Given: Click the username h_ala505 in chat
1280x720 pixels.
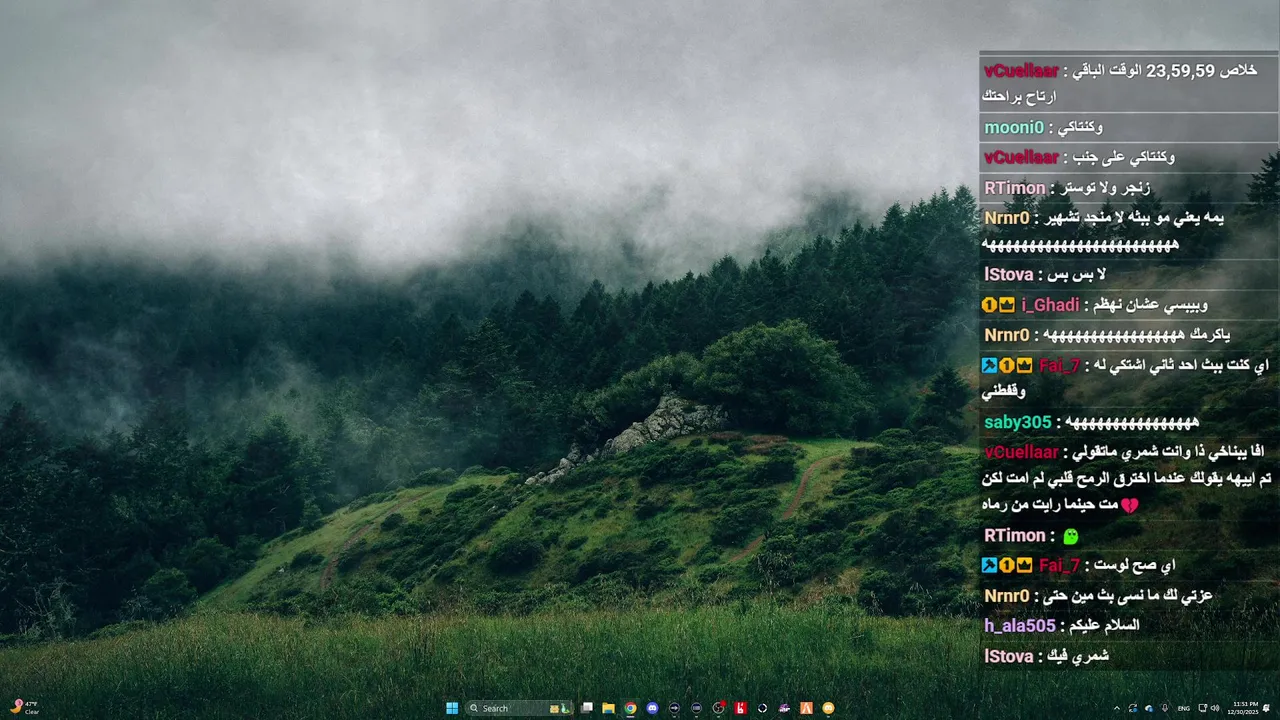Looking at the screenshot, I should point(1019,626).
